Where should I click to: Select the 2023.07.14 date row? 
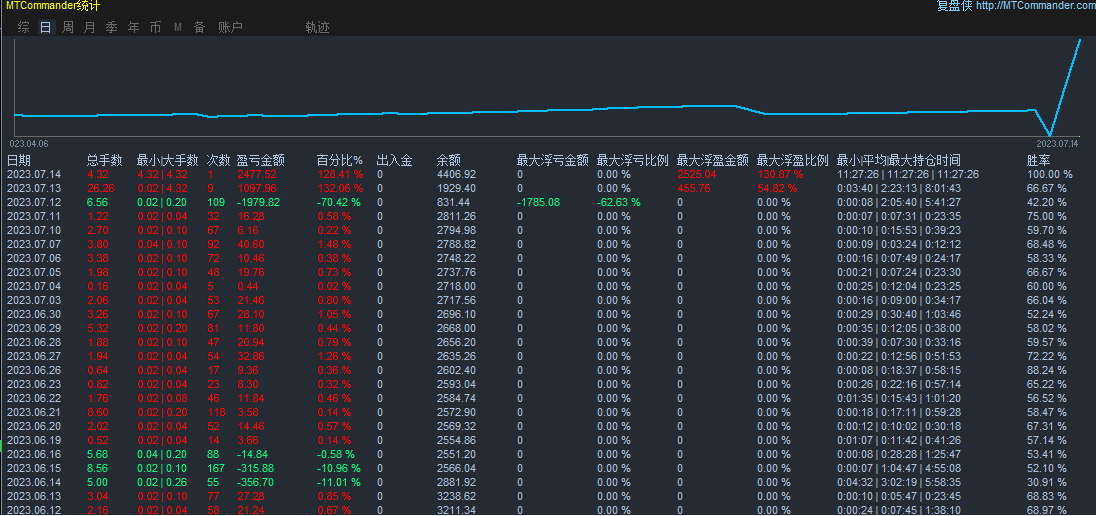tap(548, 174)
